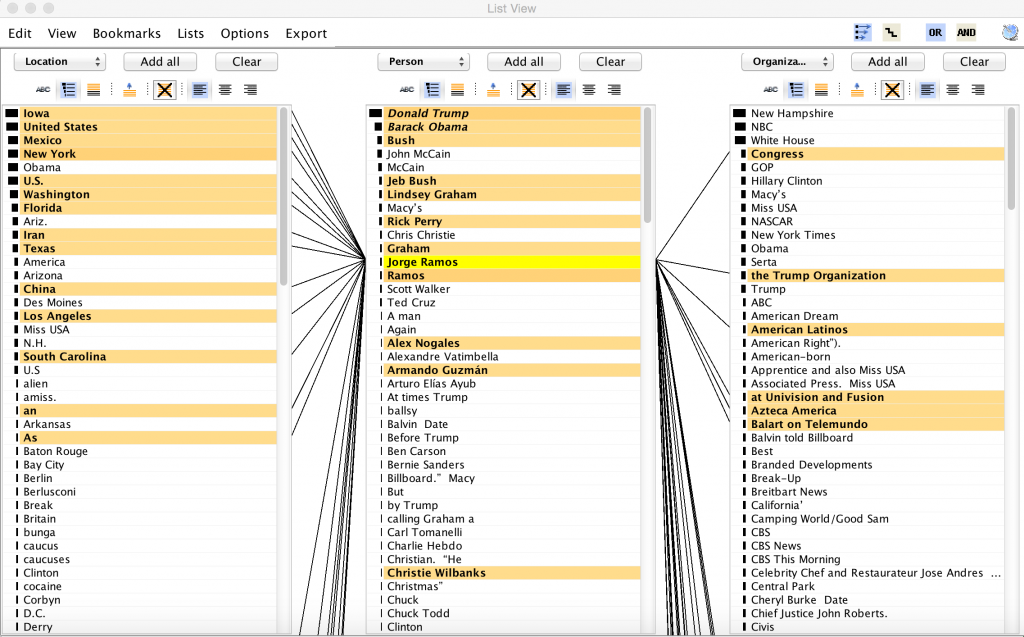Viewport: 1024px width, 637px height.
Task: Click orange selected-items sort icon in Organization list
Action: point(821,90)
